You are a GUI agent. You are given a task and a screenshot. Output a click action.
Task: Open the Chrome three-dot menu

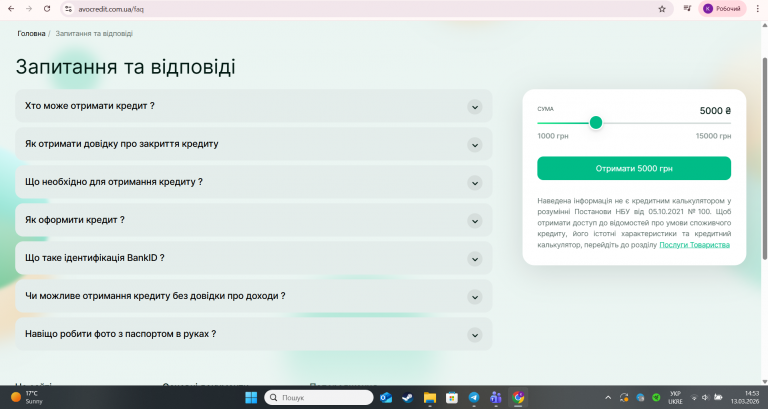(x=757, y=9)
